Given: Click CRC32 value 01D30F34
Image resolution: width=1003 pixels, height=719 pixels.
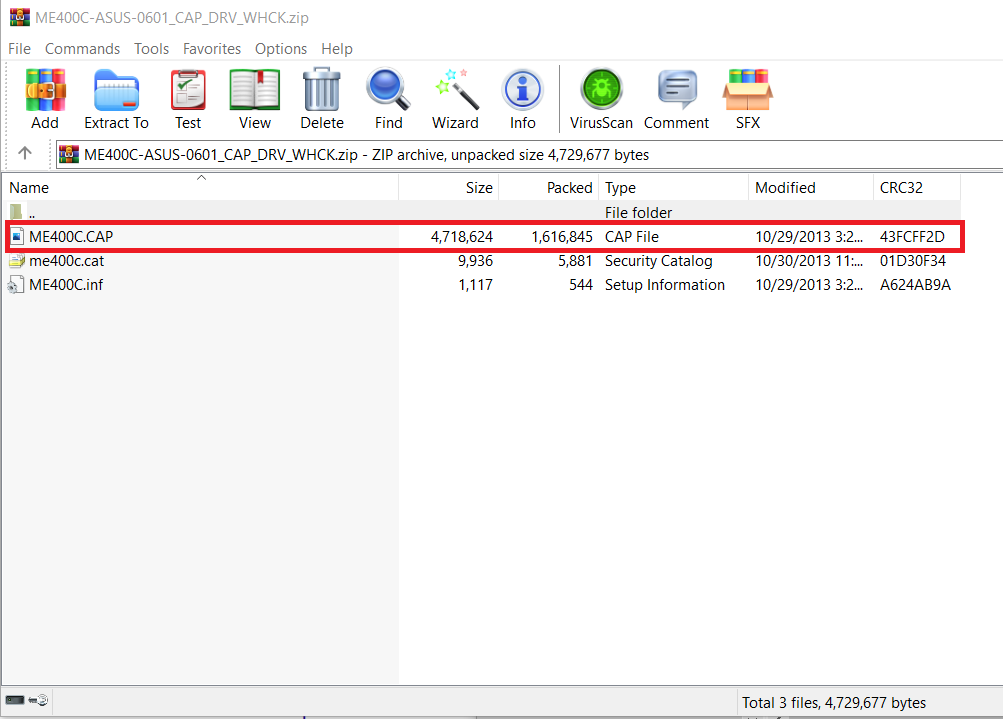Looking at the screenshot, I should click(913, 261).
